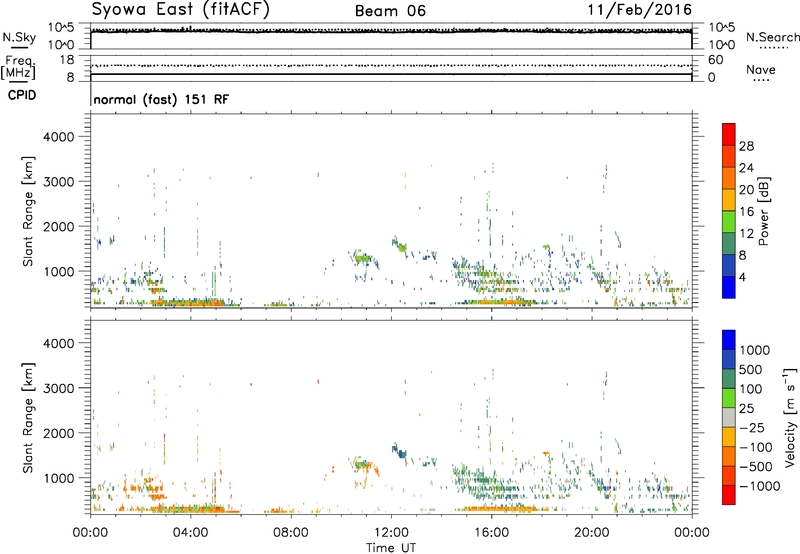Select the "Freq. [MHz]" axis label

click(x=19, y=67)
